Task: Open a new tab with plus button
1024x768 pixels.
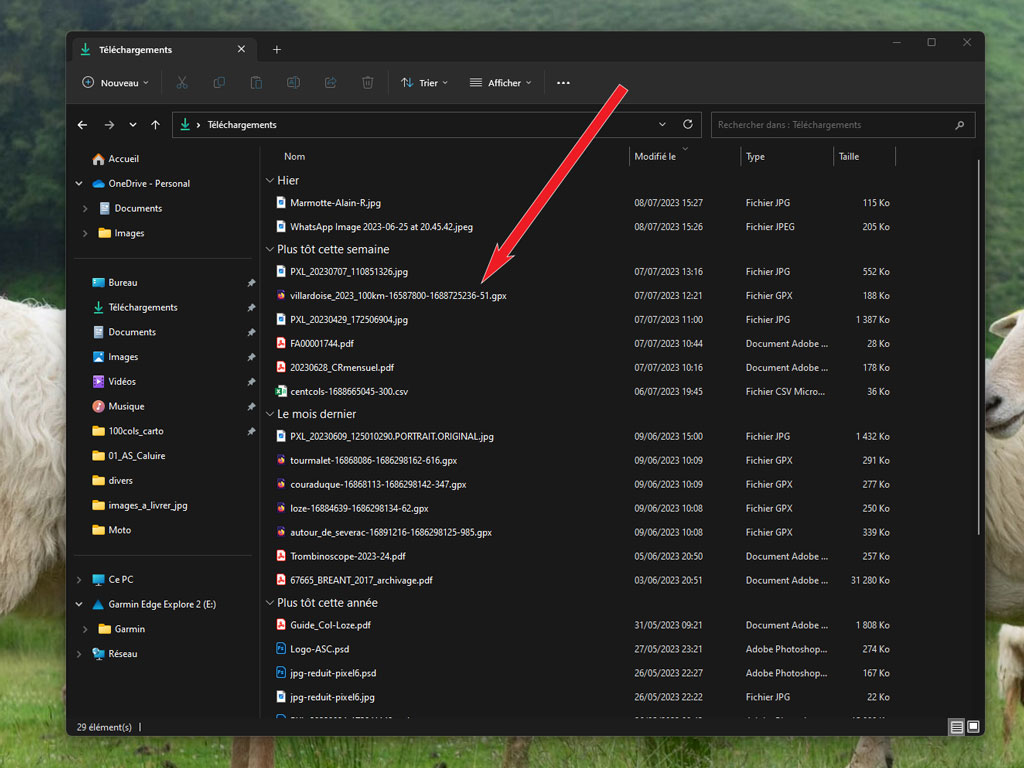Action: pyautogui.click(x=277, y=50)
